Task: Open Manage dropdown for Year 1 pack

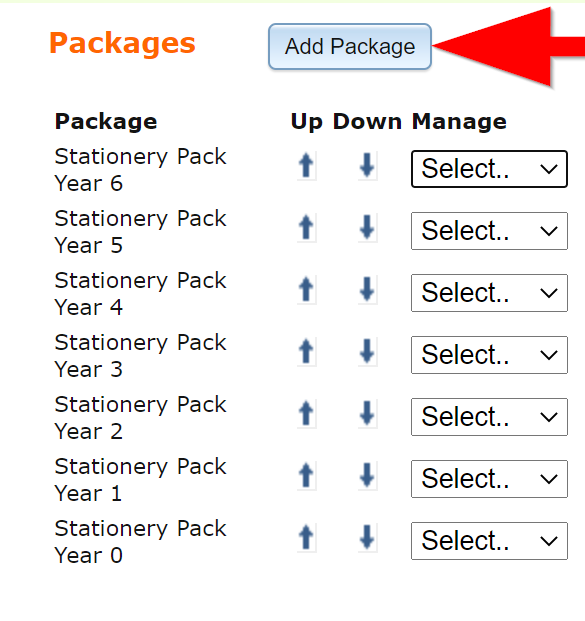Action: [x=490, y=479]
